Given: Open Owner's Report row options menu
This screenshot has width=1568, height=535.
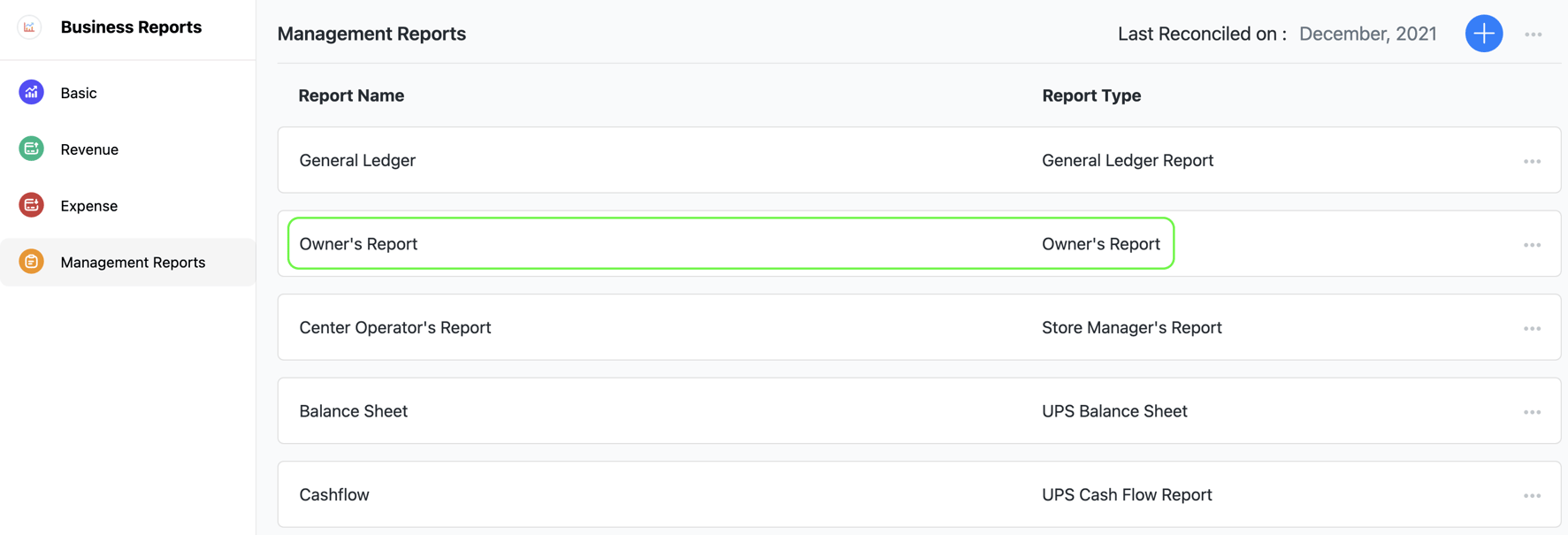Looking at the screenshot, I should coord(1532,245).
